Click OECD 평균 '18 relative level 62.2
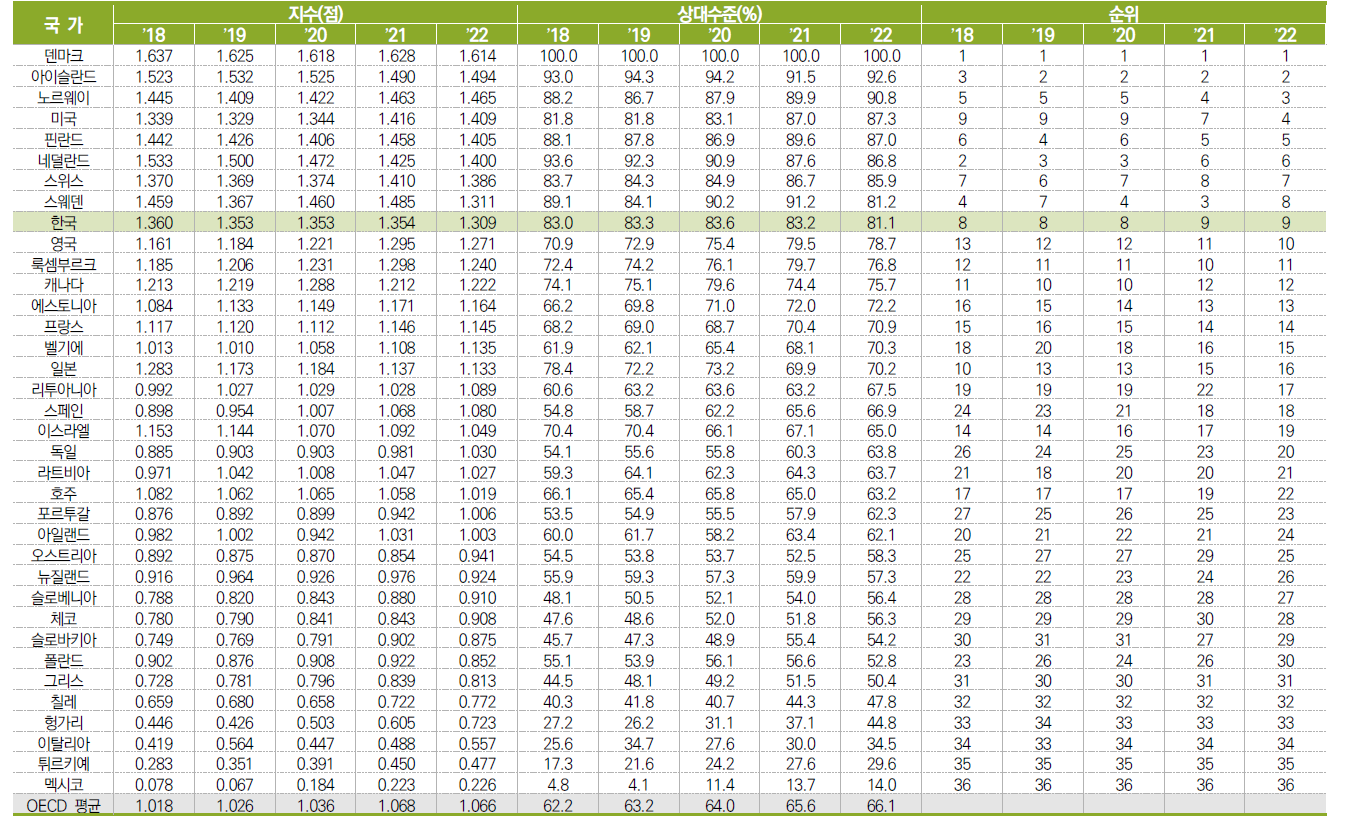This screenshot has height=835, width=1348. click(558, 806)
